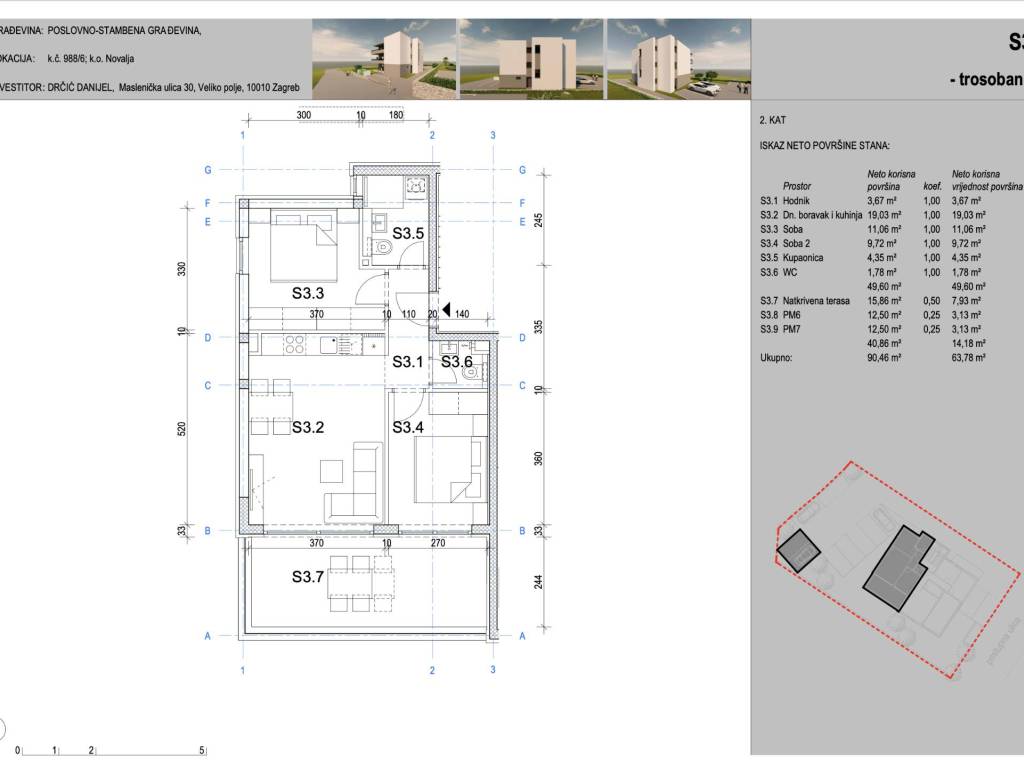Open the render thumbnail with white car
Screen dimensions: 1024x768
[677, 60]
